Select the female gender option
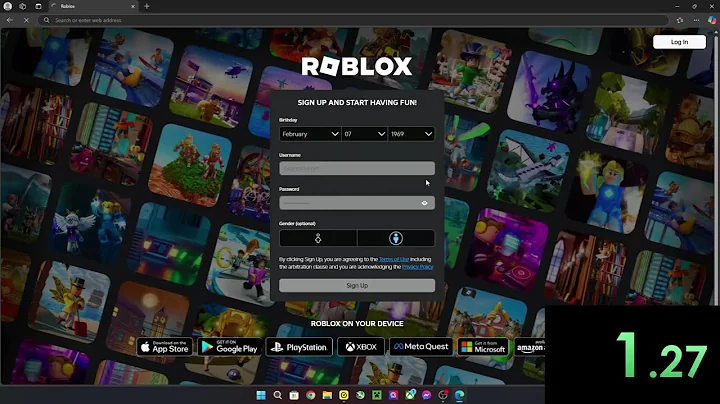 (318, 238)
